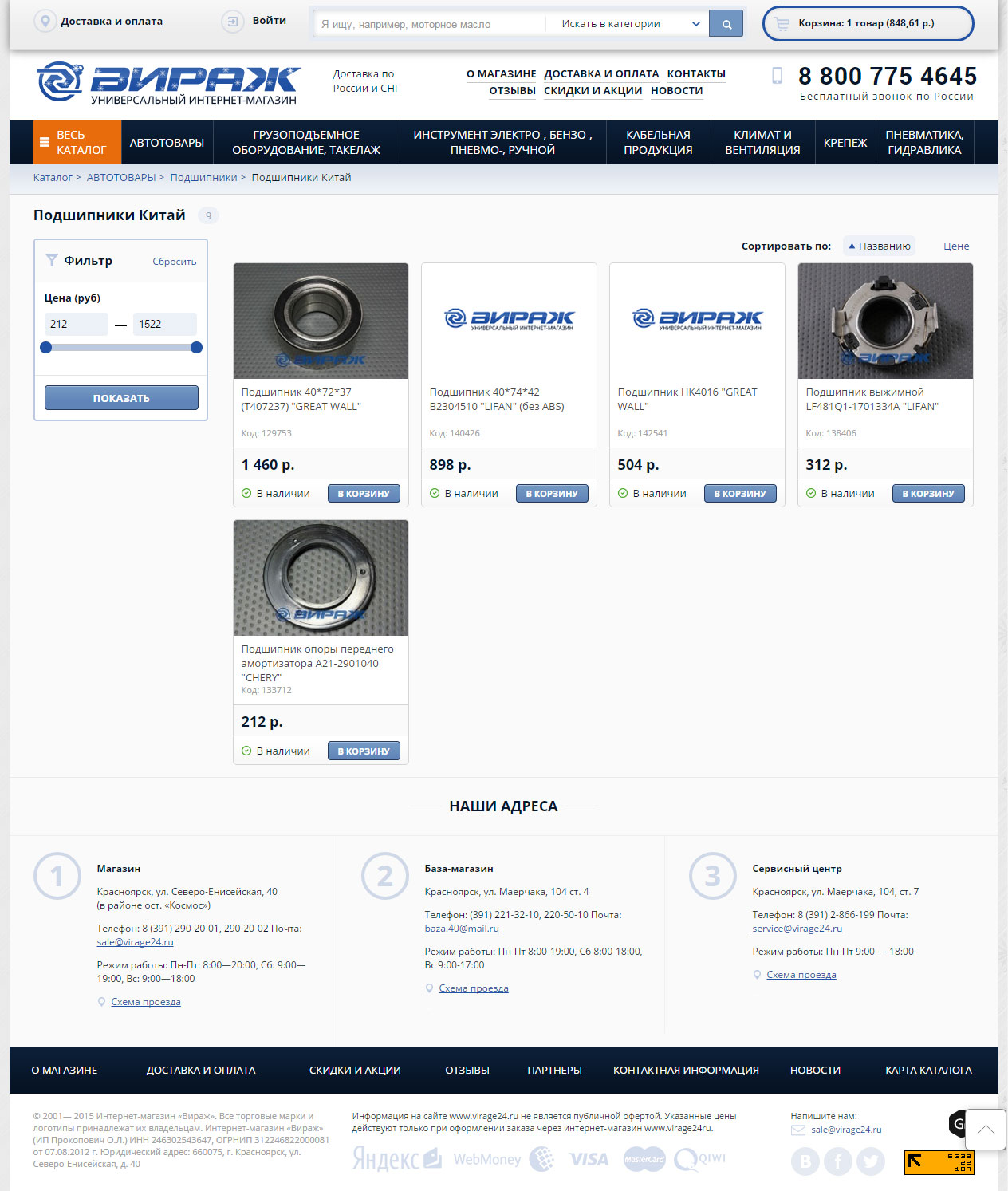Click the price range slider track
Screen dimensions: 1008x1191
[x=121, y=348]
